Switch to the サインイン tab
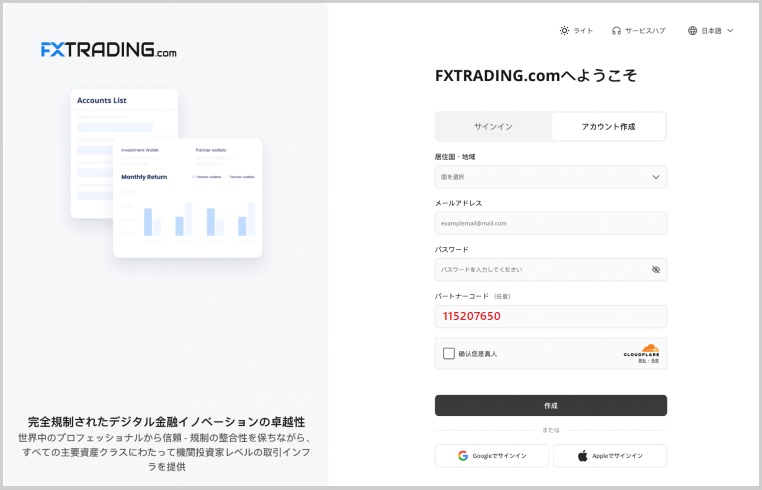 (493, 127)
